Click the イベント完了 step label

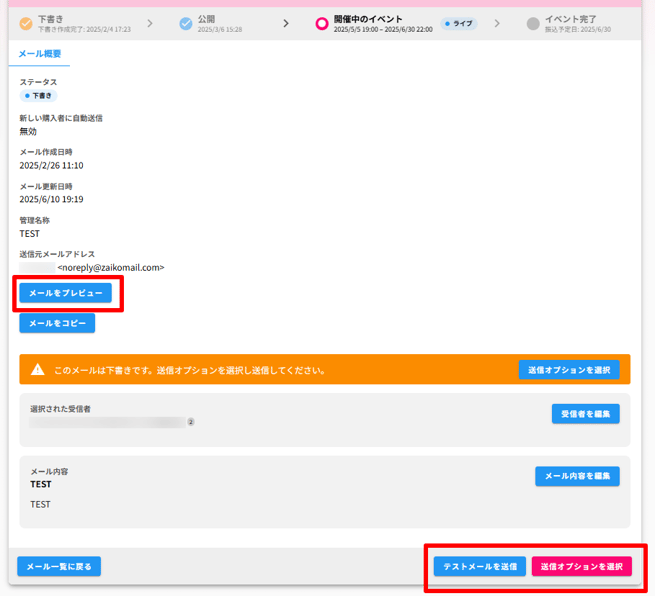(x=570, y=19)
